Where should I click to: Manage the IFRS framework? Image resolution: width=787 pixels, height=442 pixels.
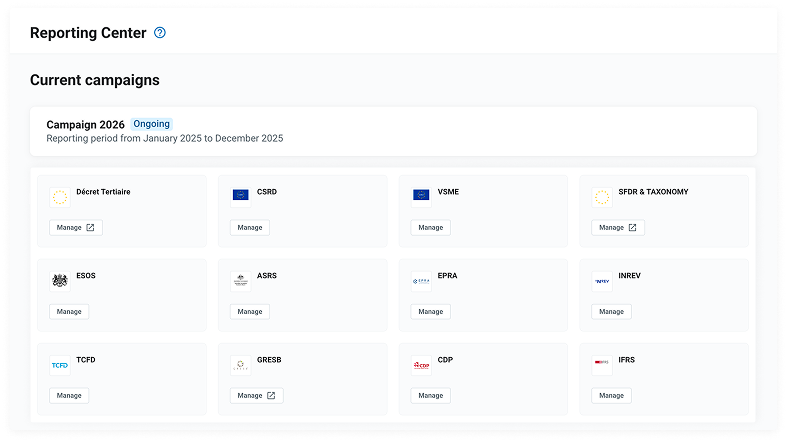611,395
